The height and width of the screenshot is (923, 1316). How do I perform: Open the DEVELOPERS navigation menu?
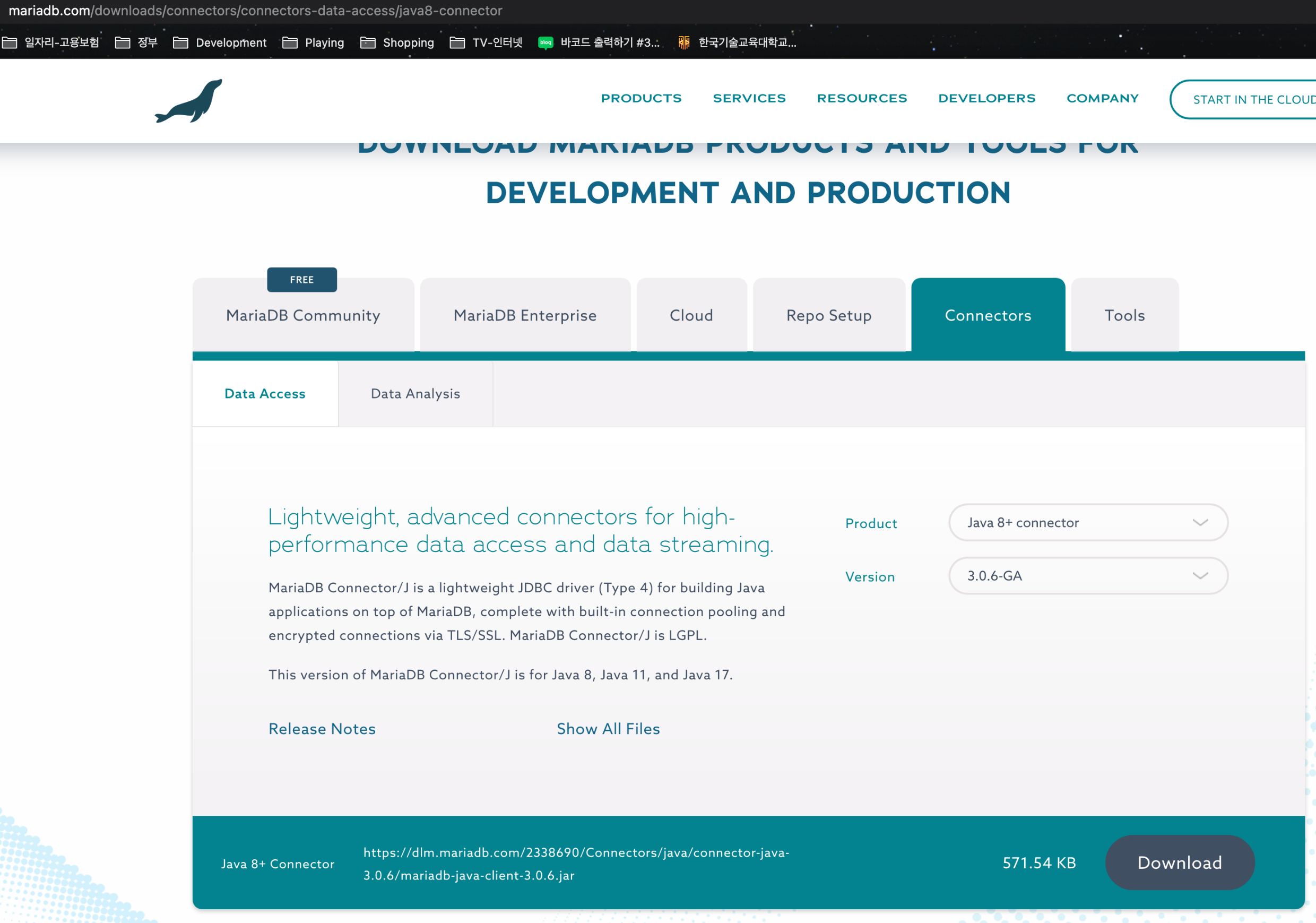986,98
